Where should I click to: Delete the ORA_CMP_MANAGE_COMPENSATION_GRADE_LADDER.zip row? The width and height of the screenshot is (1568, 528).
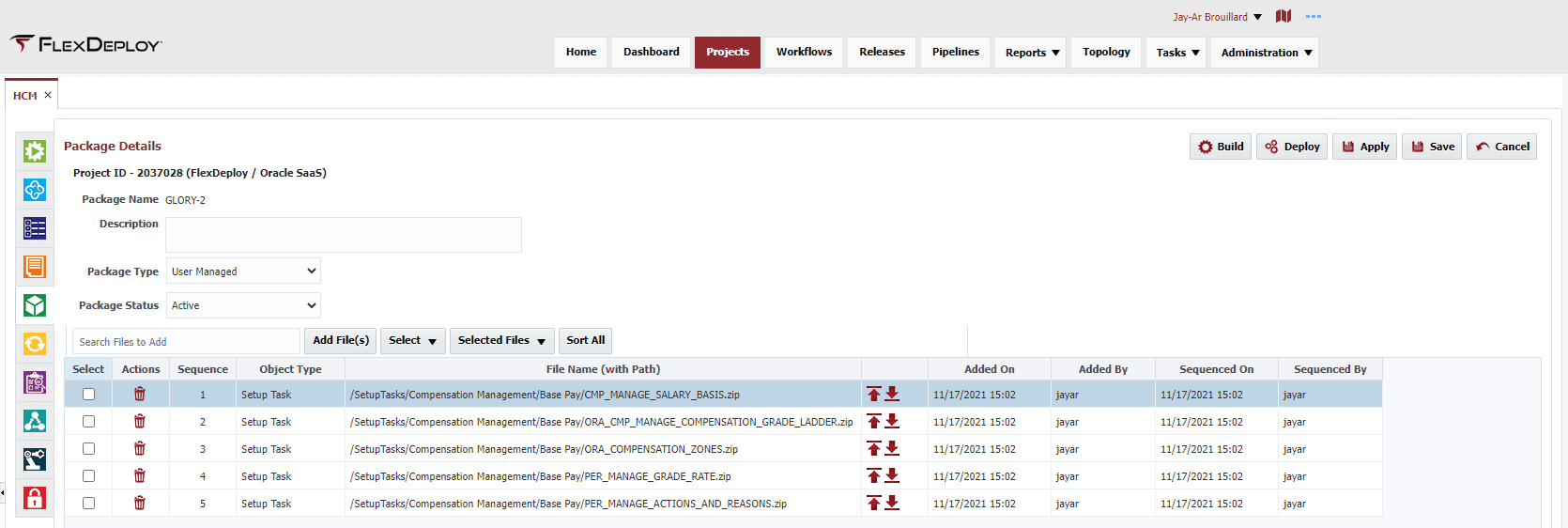pos(140,421)
